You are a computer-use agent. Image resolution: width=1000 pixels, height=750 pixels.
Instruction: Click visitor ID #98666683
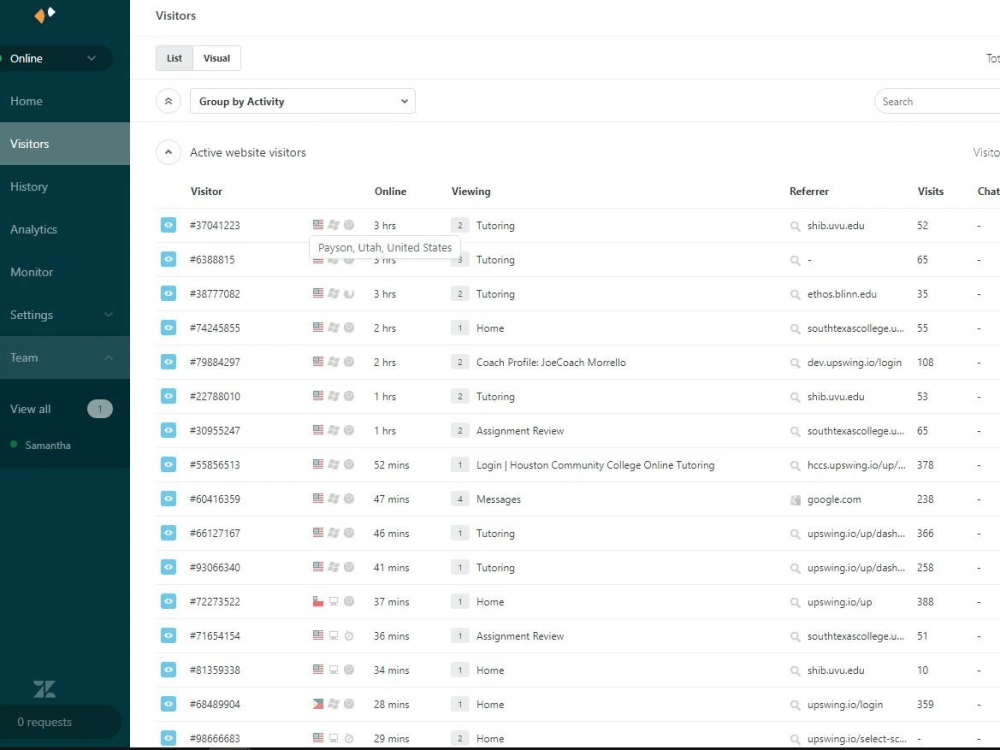[215, 739]
